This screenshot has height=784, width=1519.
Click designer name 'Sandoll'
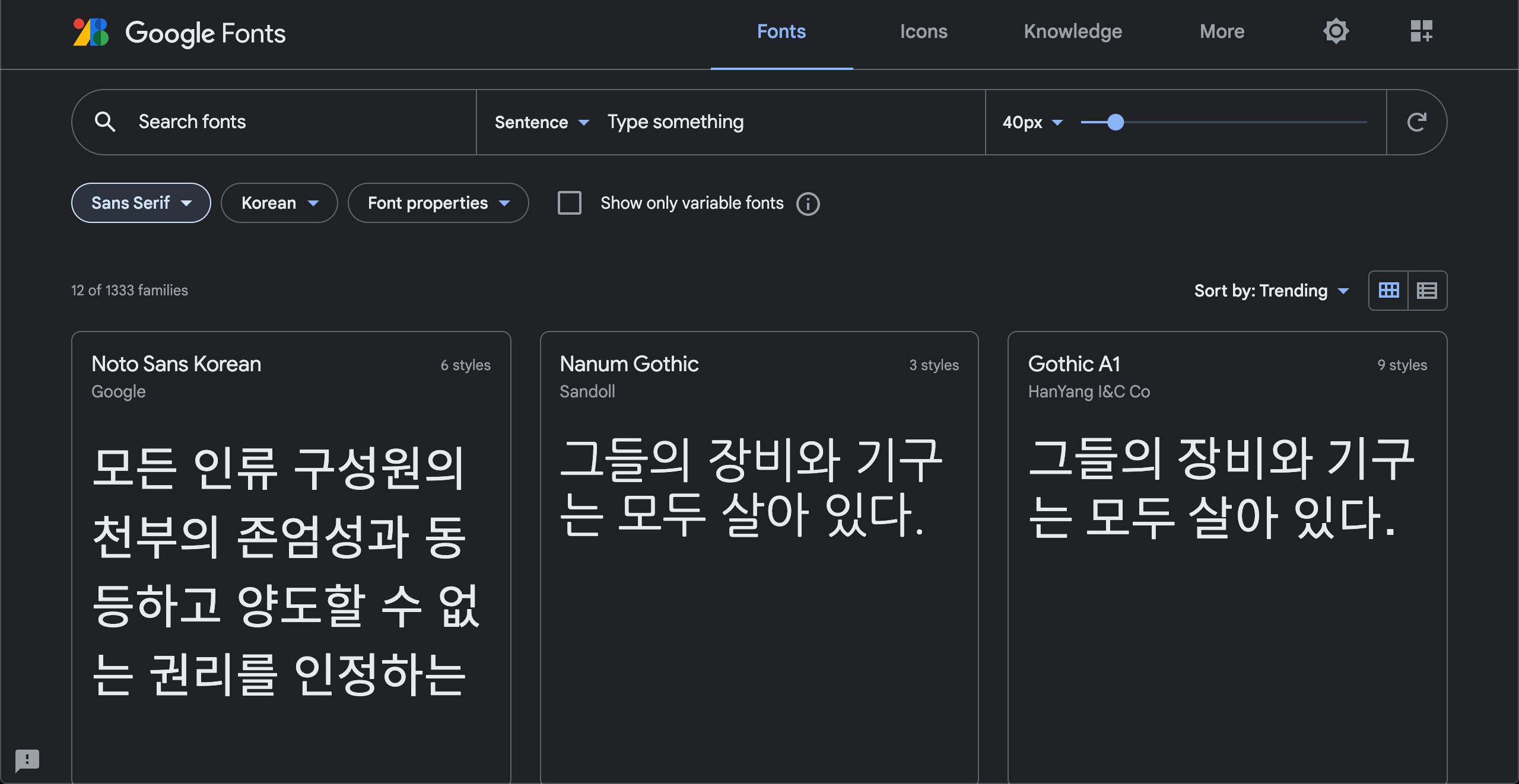(x=587, y=391)
